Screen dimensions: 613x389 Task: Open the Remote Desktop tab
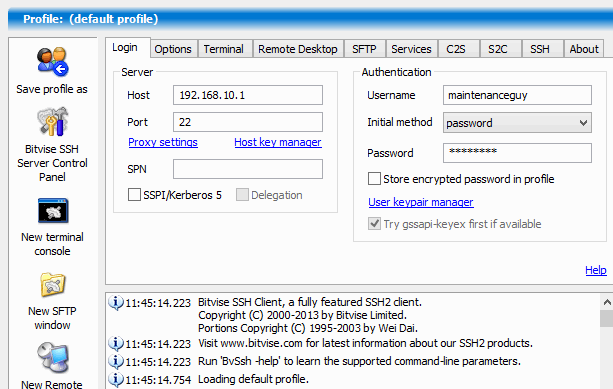coord(298,49)
